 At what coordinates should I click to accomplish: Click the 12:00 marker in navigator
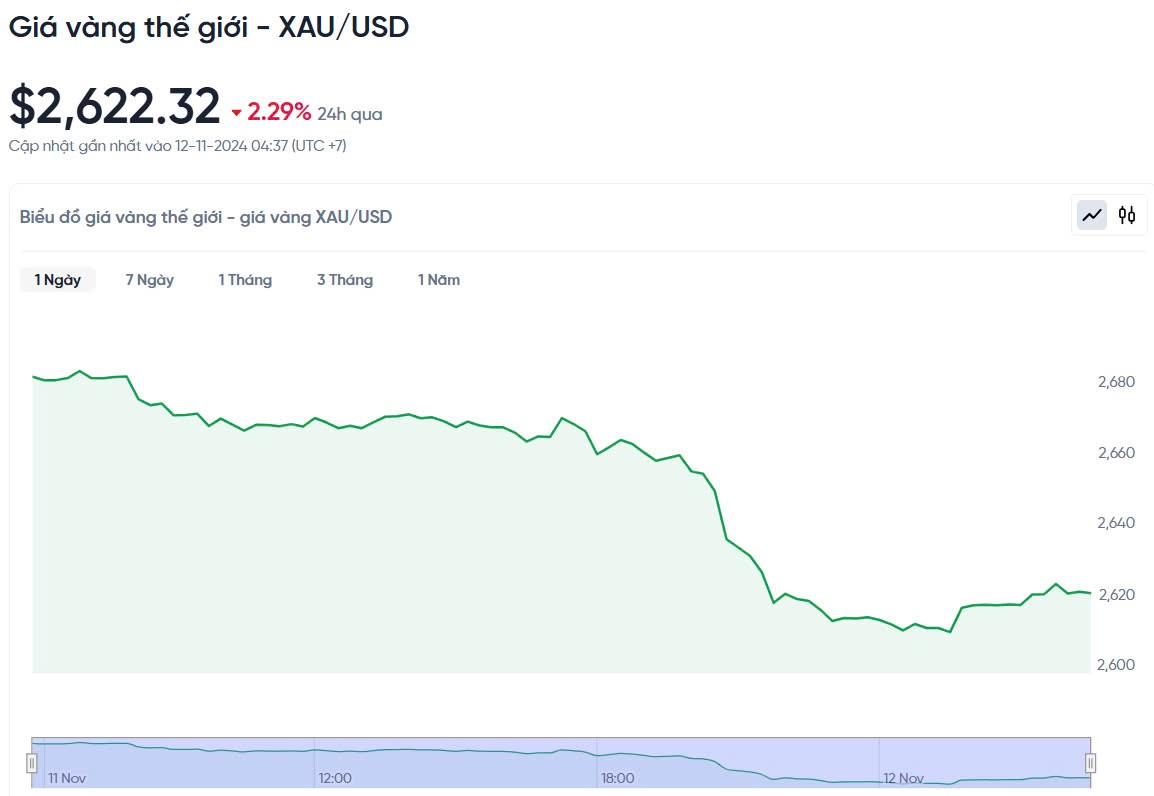click(335, 778)
